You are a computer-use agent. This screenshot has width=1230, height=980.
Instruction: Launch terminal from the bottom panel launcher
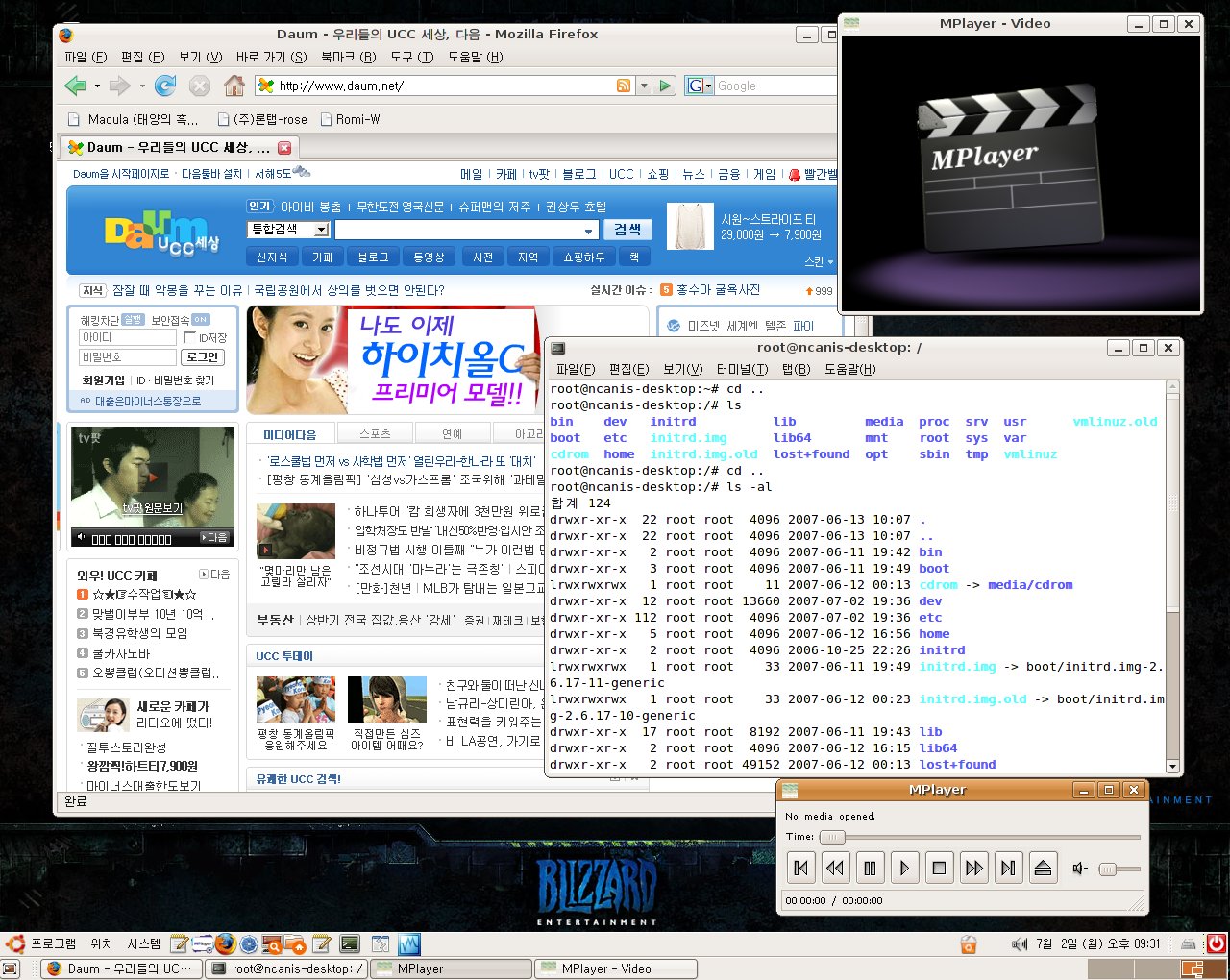(350, 943)
